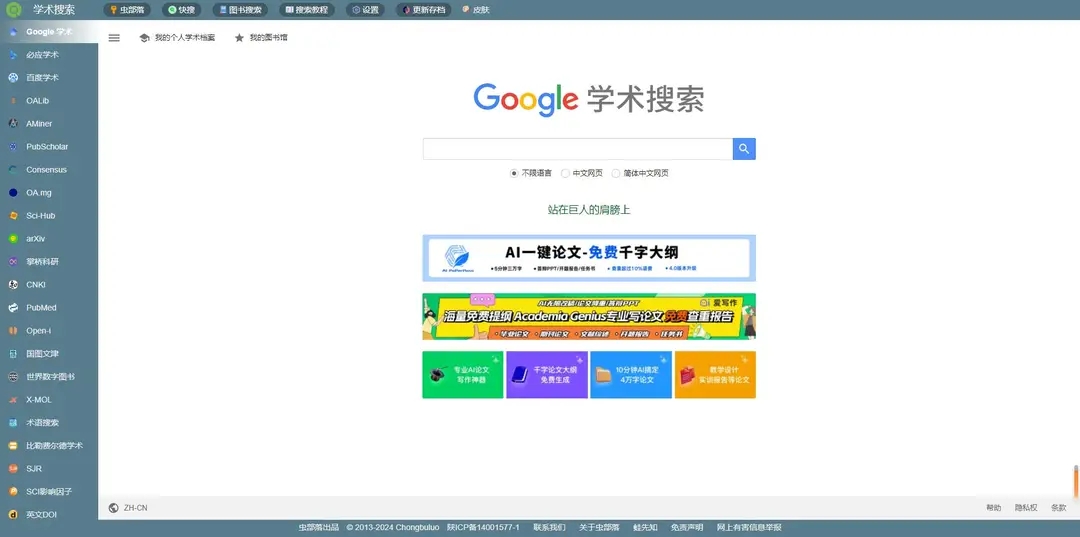The height and width of the screenshot is (537, 1080).
Task: Select arXiv in the left sidebar
Action: [x=36, y=239]
